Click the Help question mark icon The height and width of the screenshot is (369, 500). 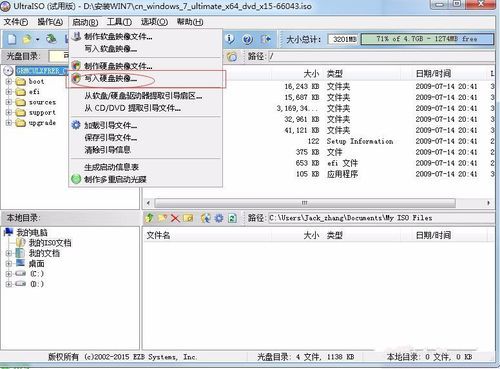coord(247,39)
